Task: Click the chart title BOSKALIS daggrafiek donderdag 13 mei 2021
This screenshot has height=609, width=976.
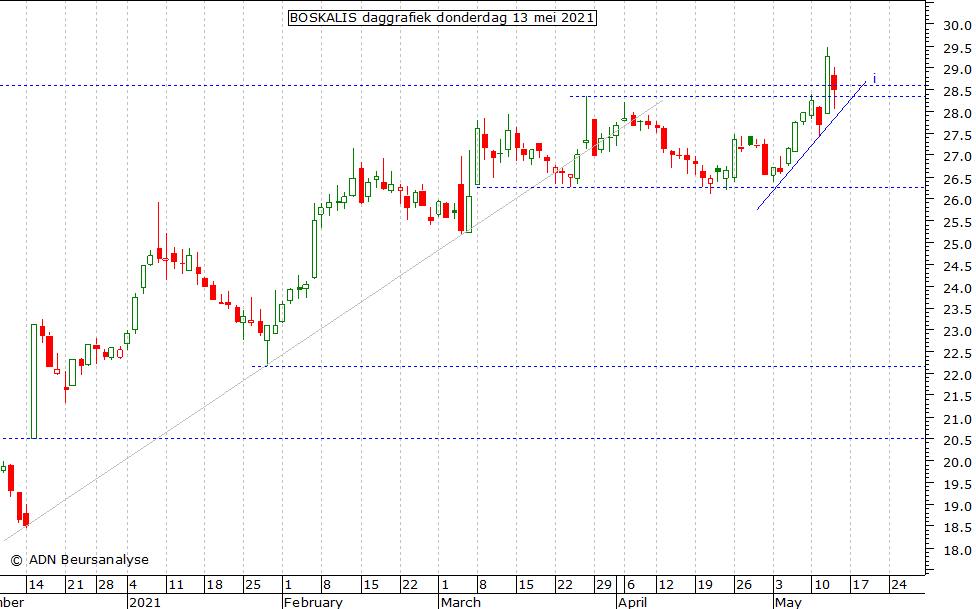Action: coord(442,17)
